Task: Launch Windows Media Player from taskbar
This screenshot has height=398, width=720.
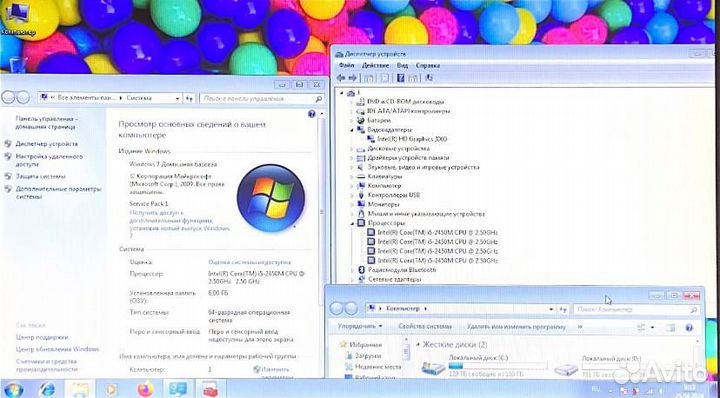Action: point(112,389)
